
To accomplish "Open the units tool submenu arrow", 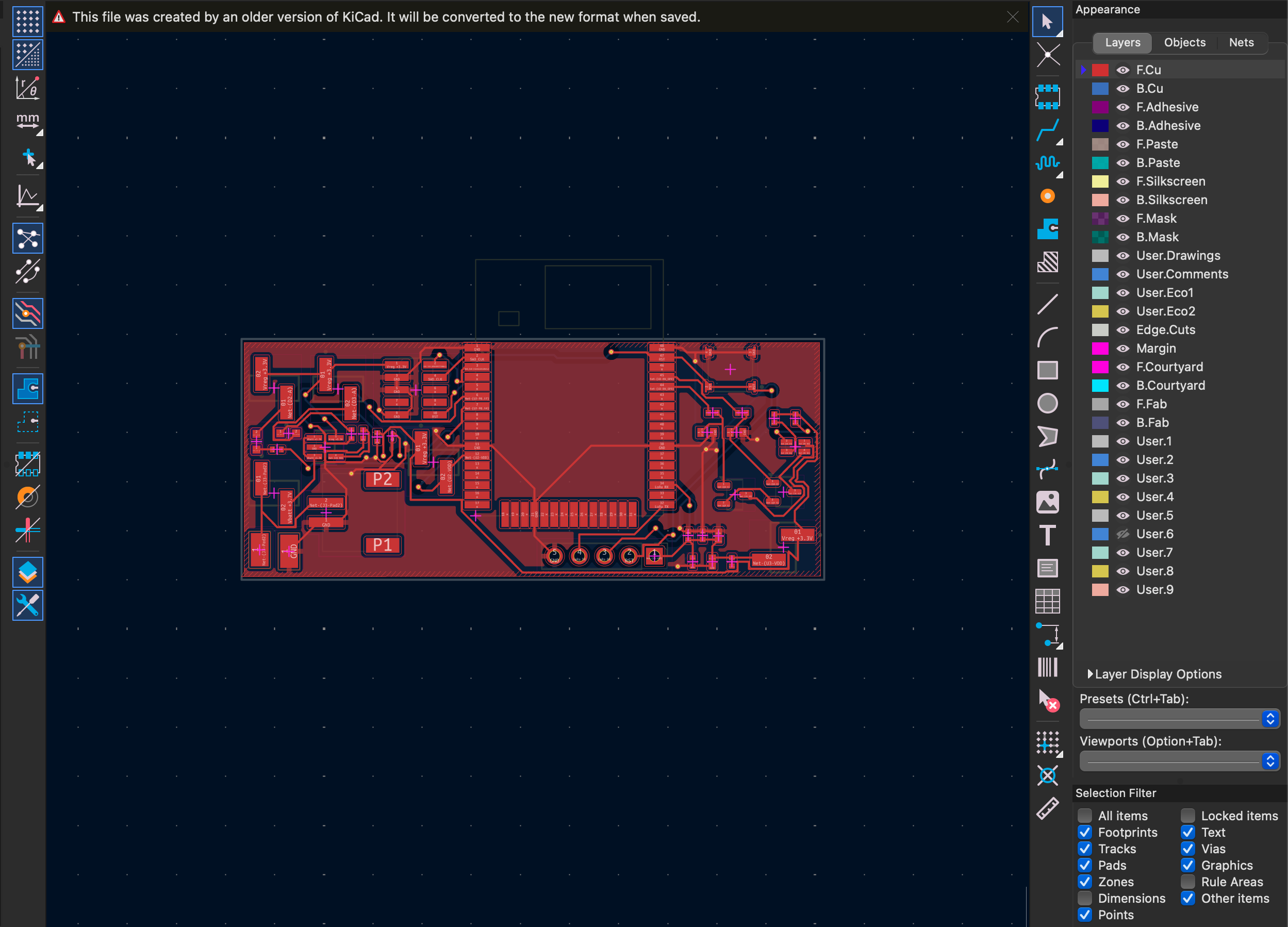I will (x=40, y=133).
